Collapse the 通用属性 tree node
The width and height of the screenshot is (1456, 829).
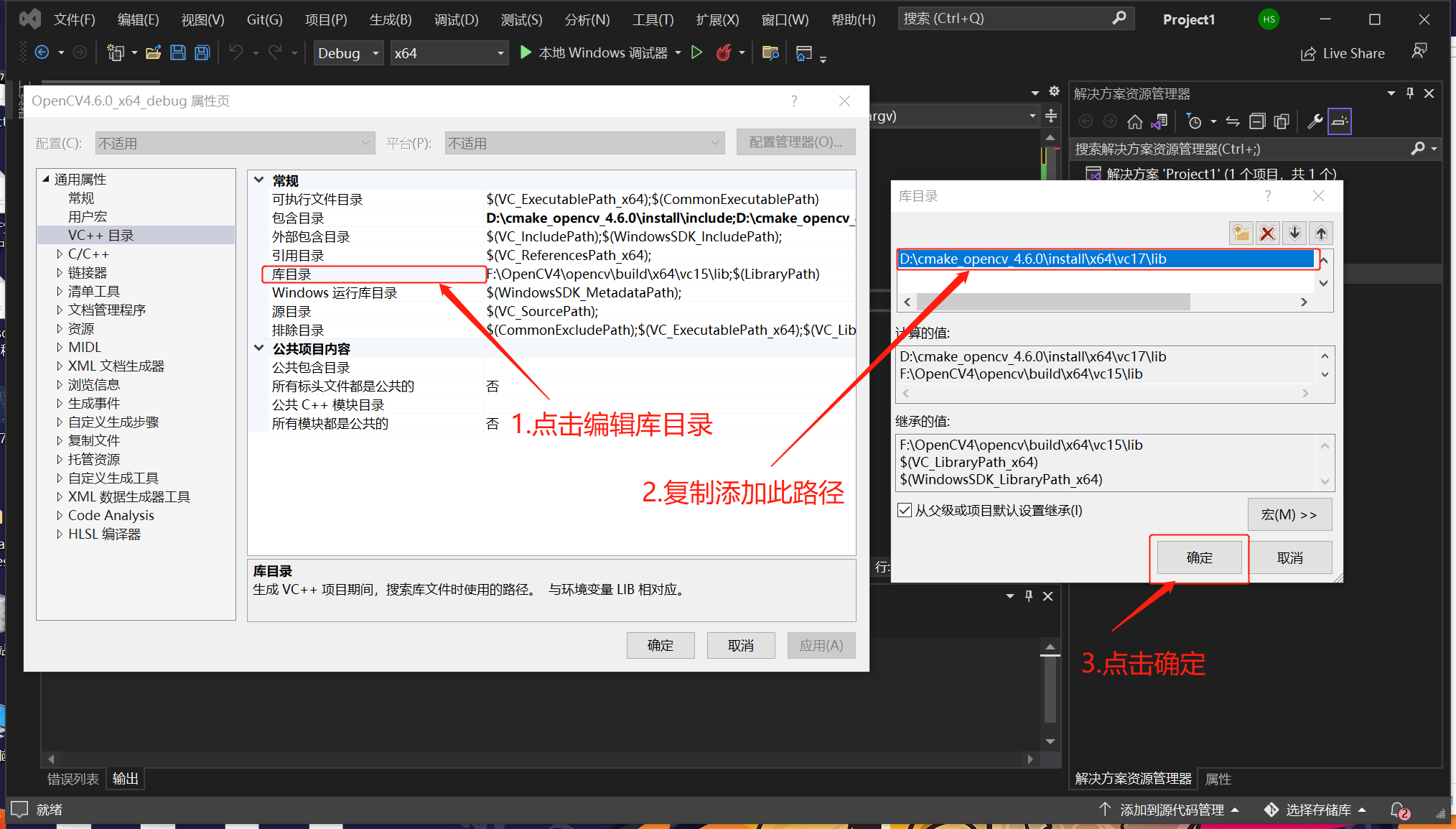(46, 179)
